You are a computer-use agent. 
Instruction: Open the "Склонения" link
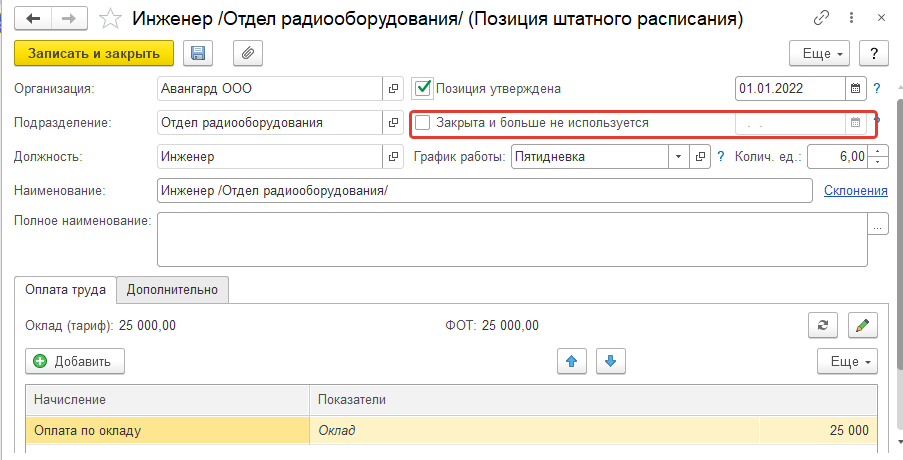pos(855,191)
